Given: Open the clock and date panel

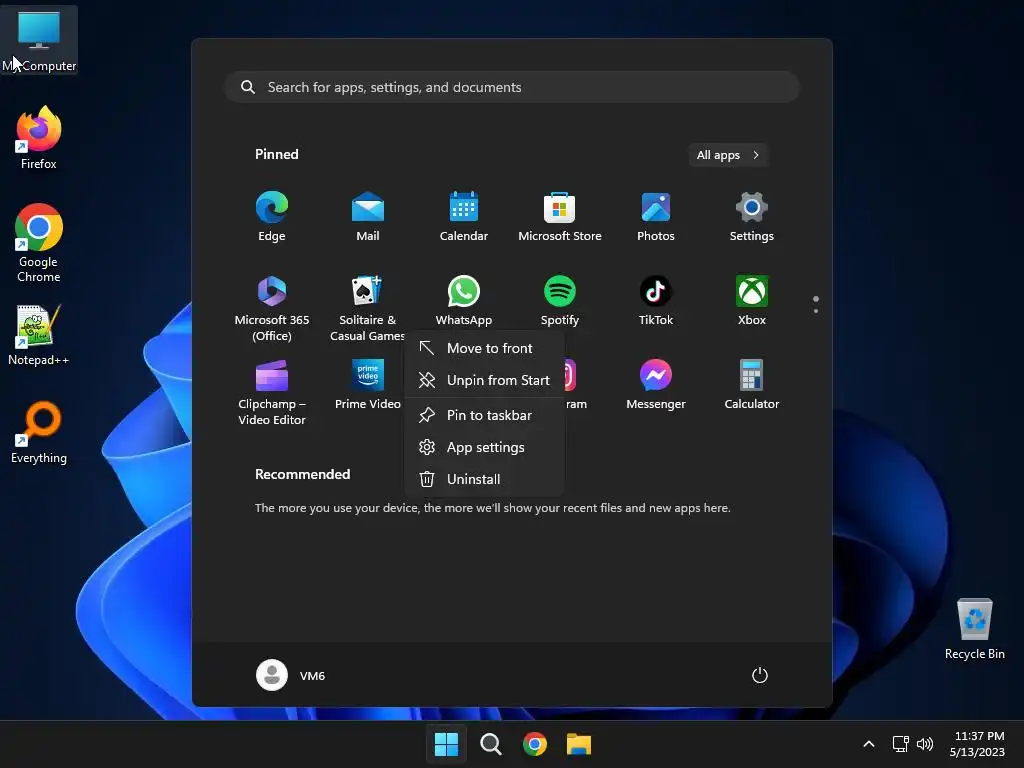Looking at the screenshot, I should pyautogui.click(x=978, y=744).
